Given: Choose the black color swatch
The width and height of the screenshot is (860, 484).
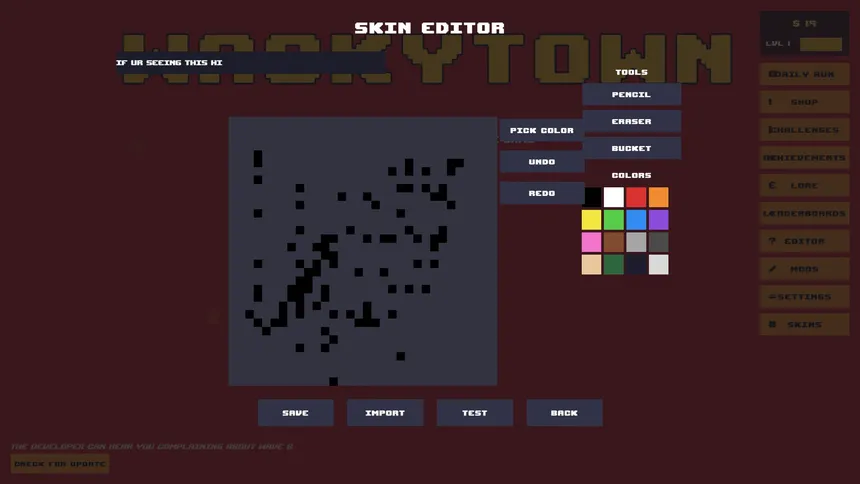Looking at the screenshot, I should point(591,197).
